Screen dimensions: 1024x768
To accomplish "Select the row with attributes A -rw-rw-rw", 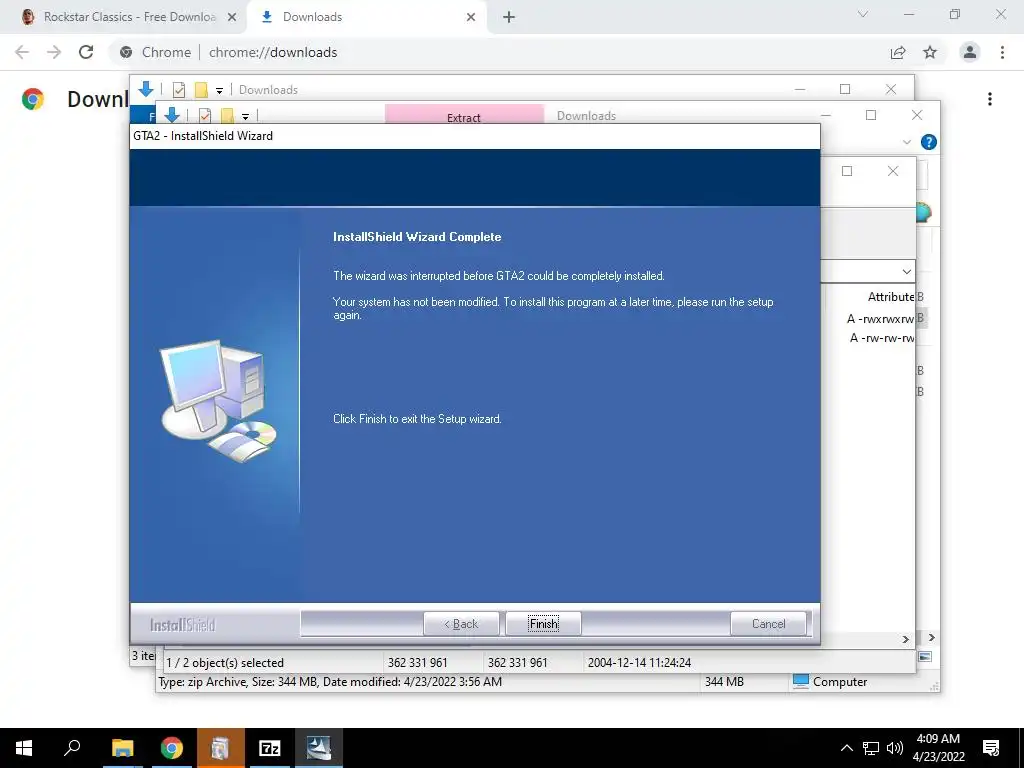I will pyautogui.click(x=882, y=338).
